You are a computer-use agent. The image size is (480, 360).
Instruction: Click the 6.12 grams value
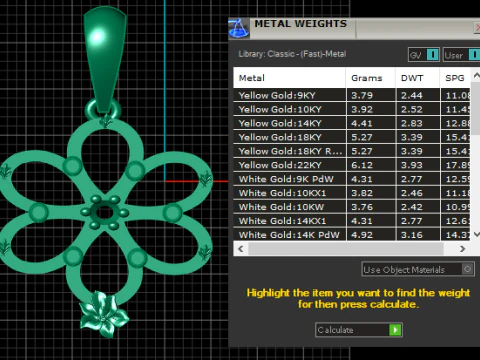(x=362, y=165)
